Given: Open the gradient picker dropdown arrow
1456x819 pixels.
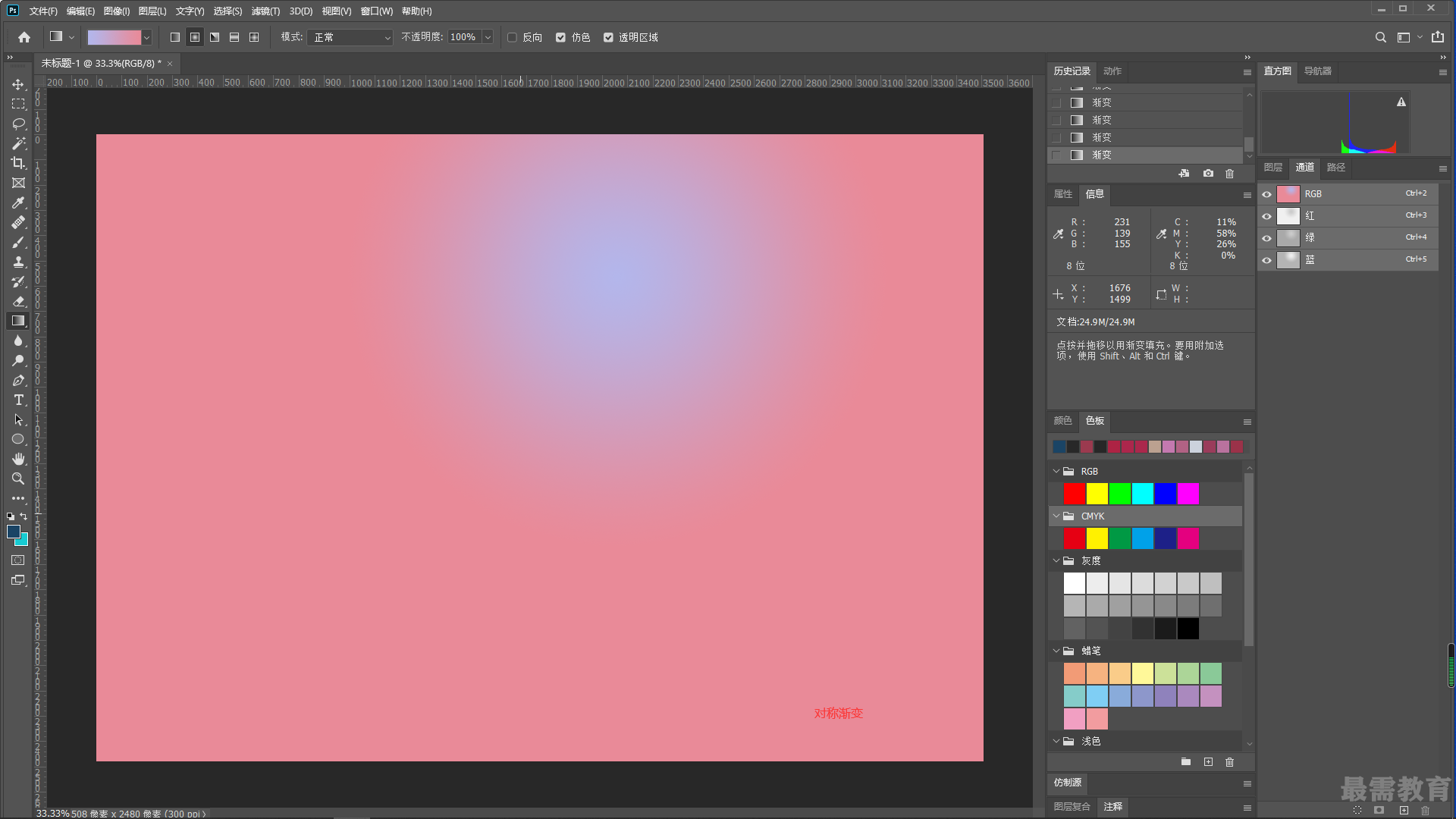Looking at the screenshot, I should 147,37.
